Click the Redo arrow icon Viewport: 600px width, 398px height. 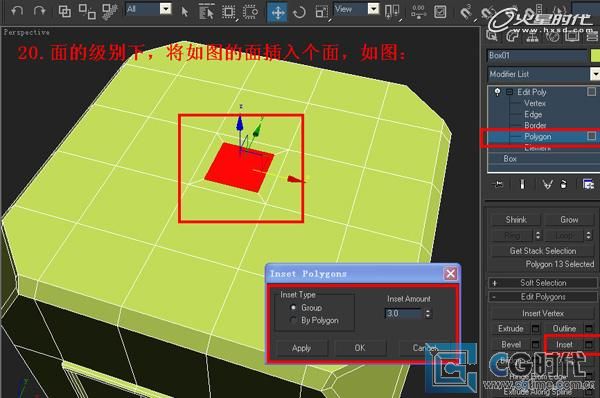(39, 11)
